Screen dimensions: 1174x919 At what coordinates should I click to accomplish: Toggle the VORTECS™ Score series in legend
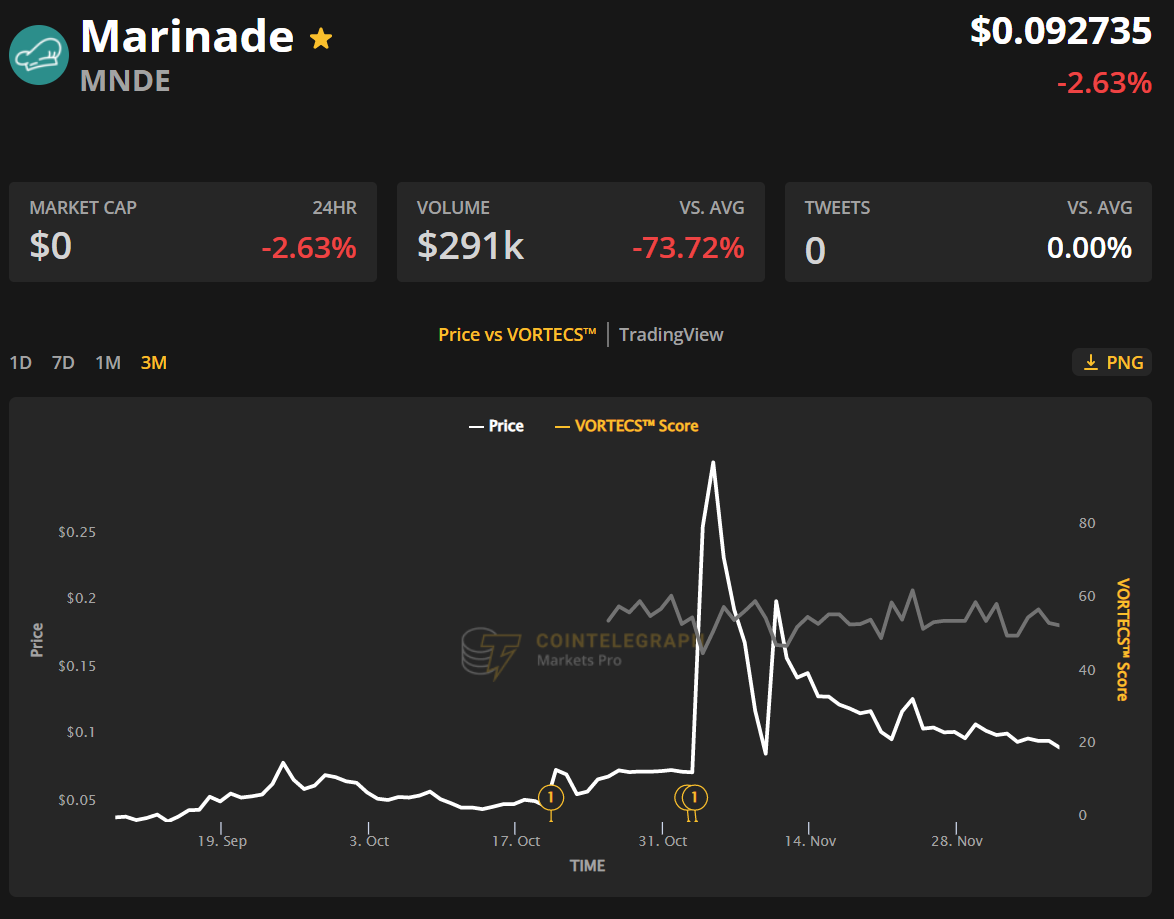click(626, 426)
